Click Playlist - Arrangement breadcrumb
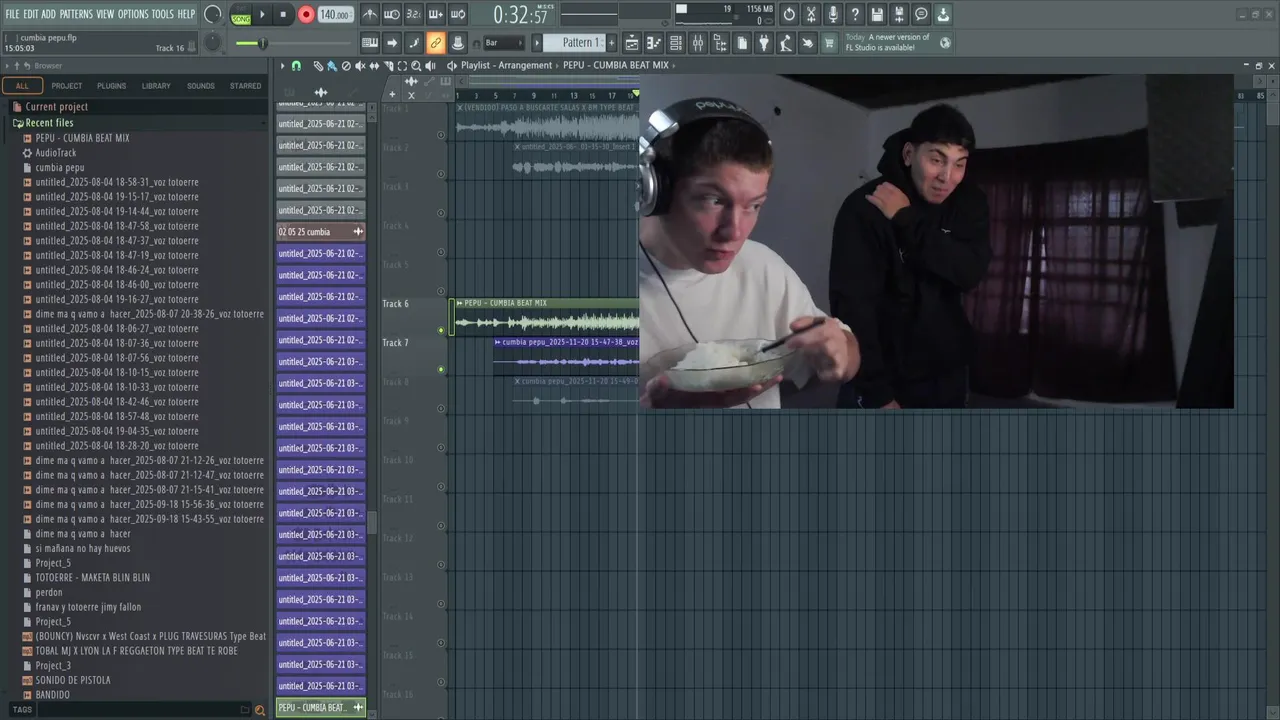 coord(506,65)
